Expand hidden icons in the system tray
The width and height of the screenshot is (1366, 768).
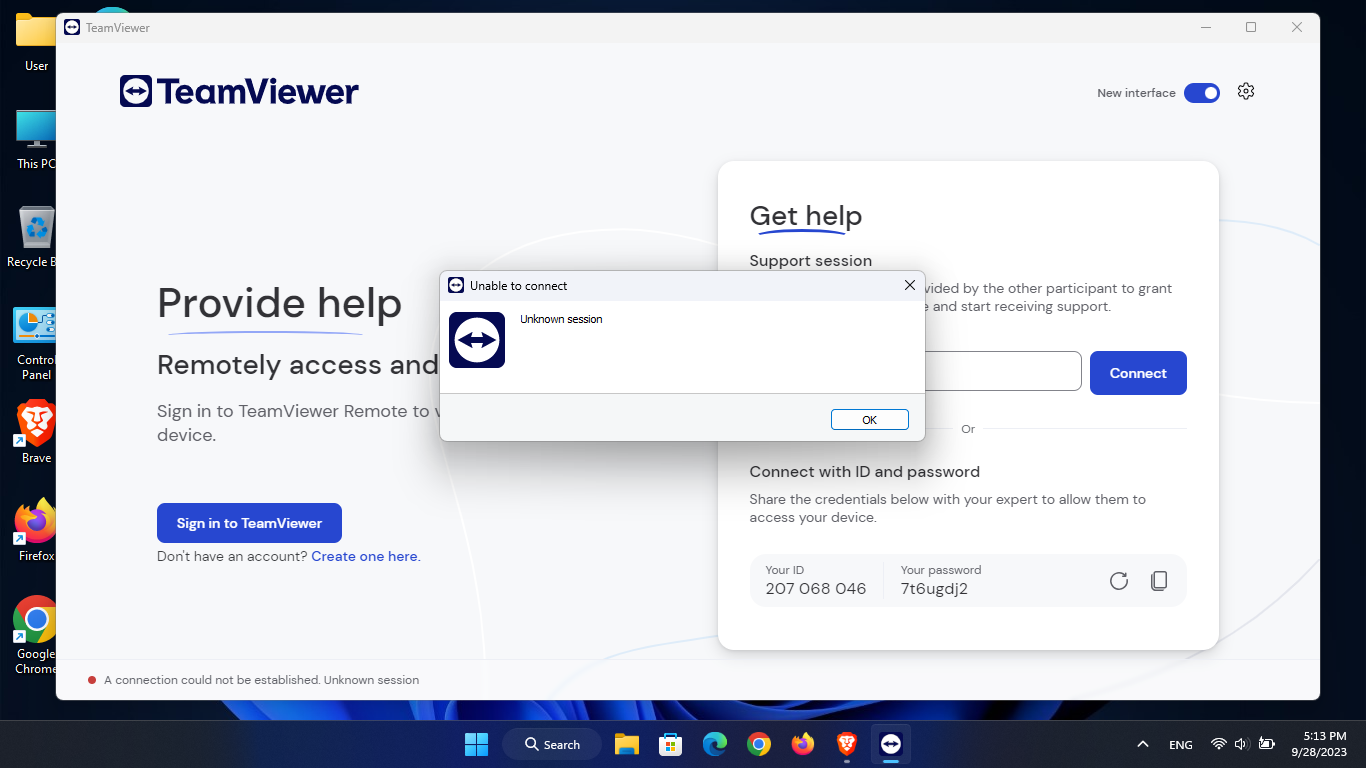(x=1141, y=744)
